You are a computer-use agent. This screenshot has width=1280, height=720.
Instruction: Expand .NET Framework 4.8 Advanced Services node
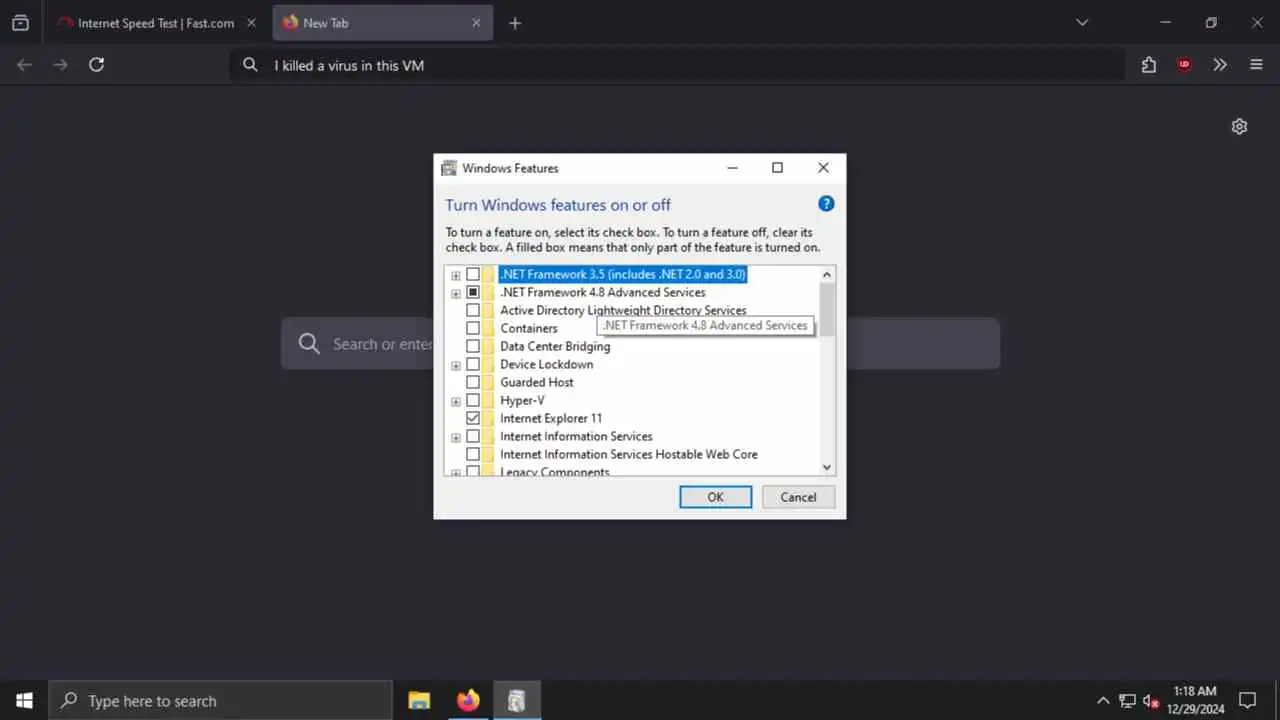[456, 293]
